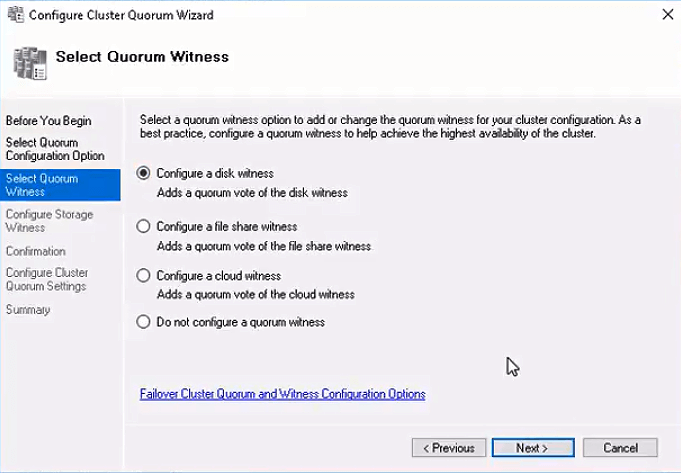The image size is (681, 473).
Task: Cancel the quorum wizard
Action: pos(619,448)
